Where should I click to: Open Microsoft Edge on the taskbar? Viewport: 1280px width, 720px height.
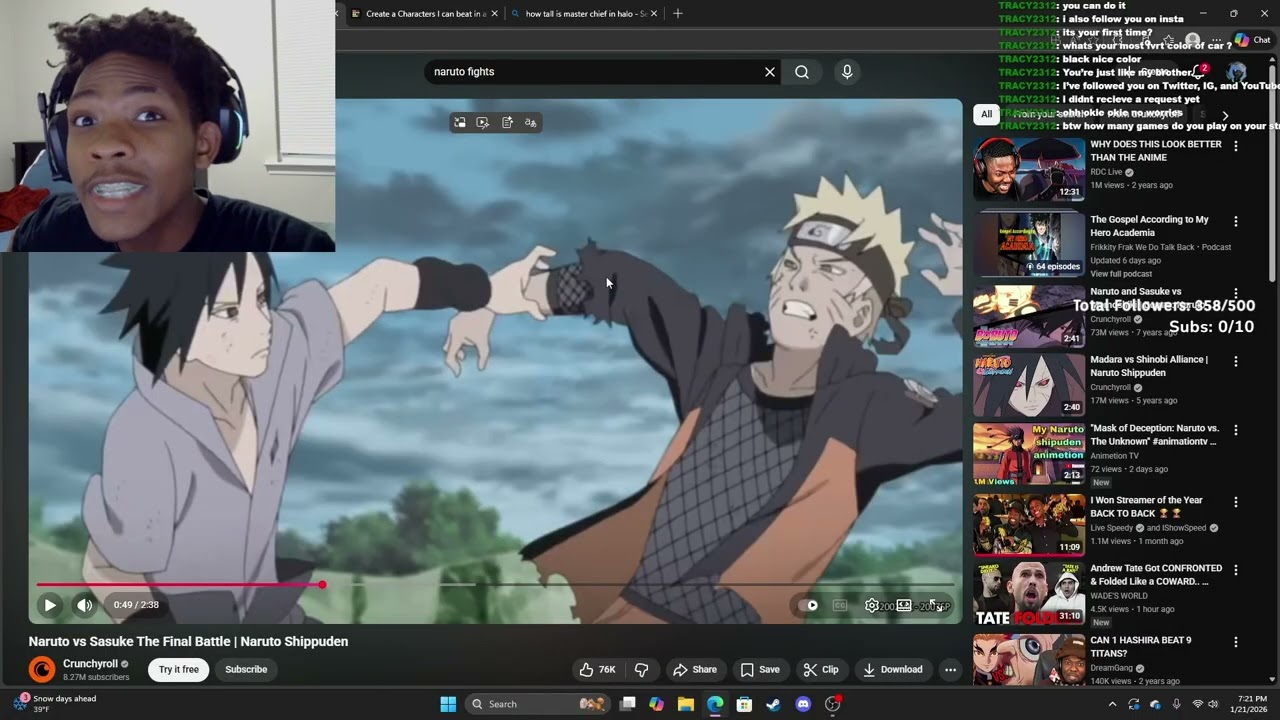[715, 704]
